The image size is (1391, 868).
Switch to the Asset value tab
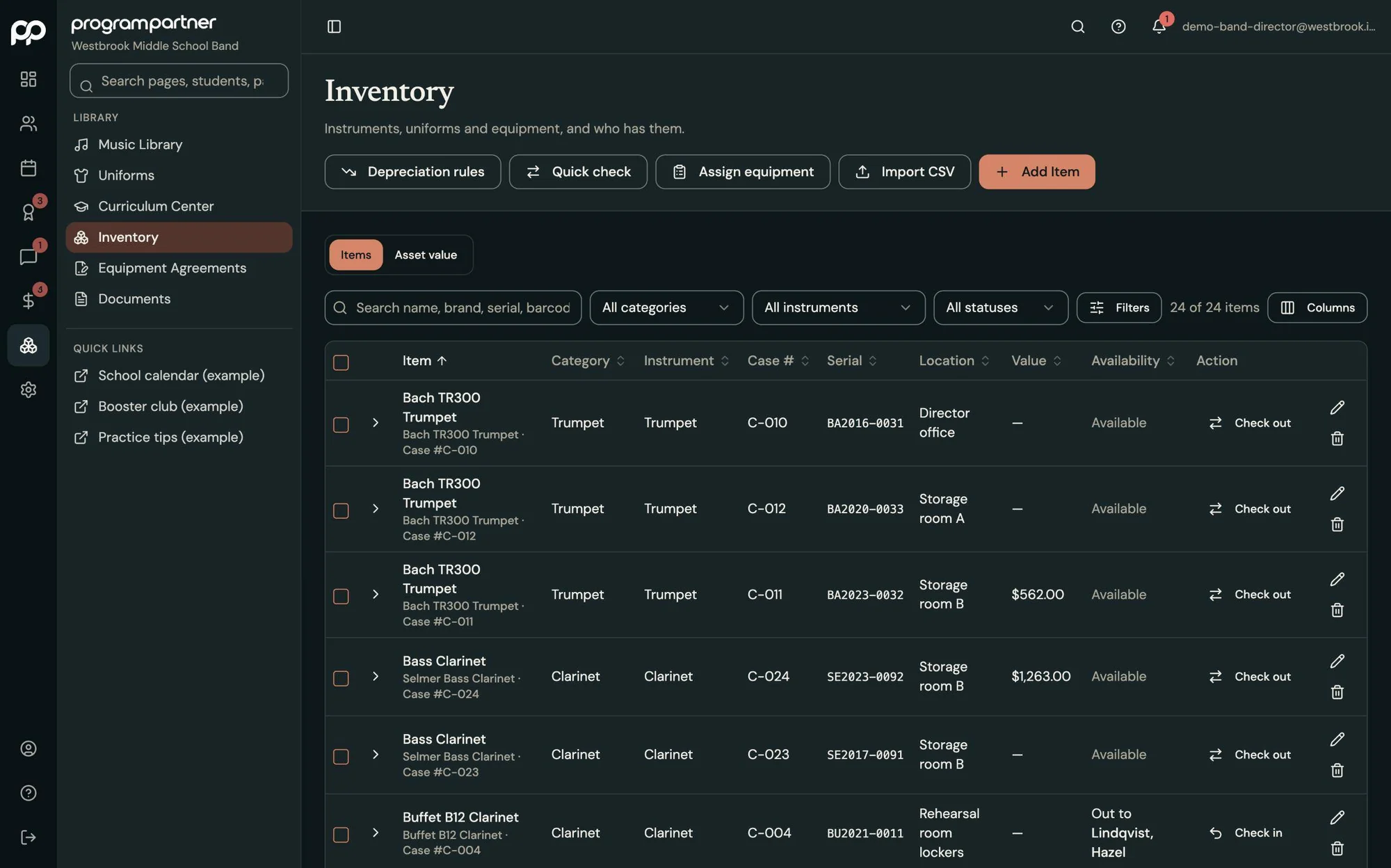pyautogui.click(x=426, y=255)
